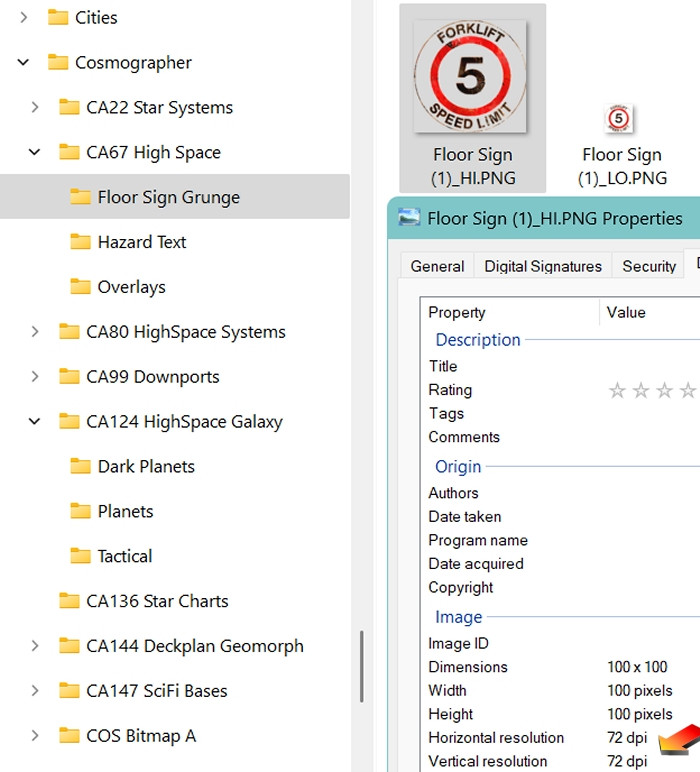The height and width of the screenshot is (772, 700).
Task: Collapse the CA67 High Space folder
Action: click(35, 153)
